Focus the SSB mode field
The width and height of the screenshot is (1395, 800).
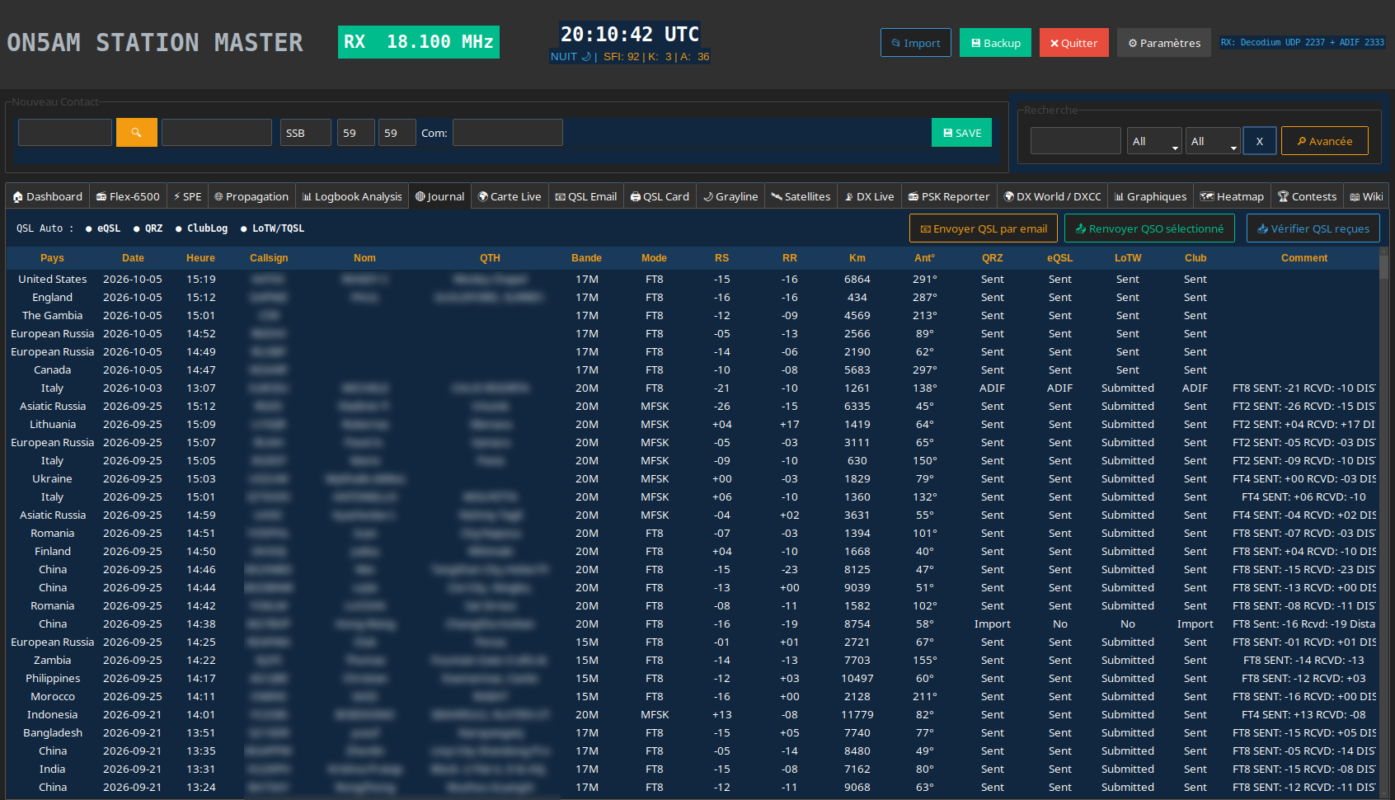pos(305,133)
